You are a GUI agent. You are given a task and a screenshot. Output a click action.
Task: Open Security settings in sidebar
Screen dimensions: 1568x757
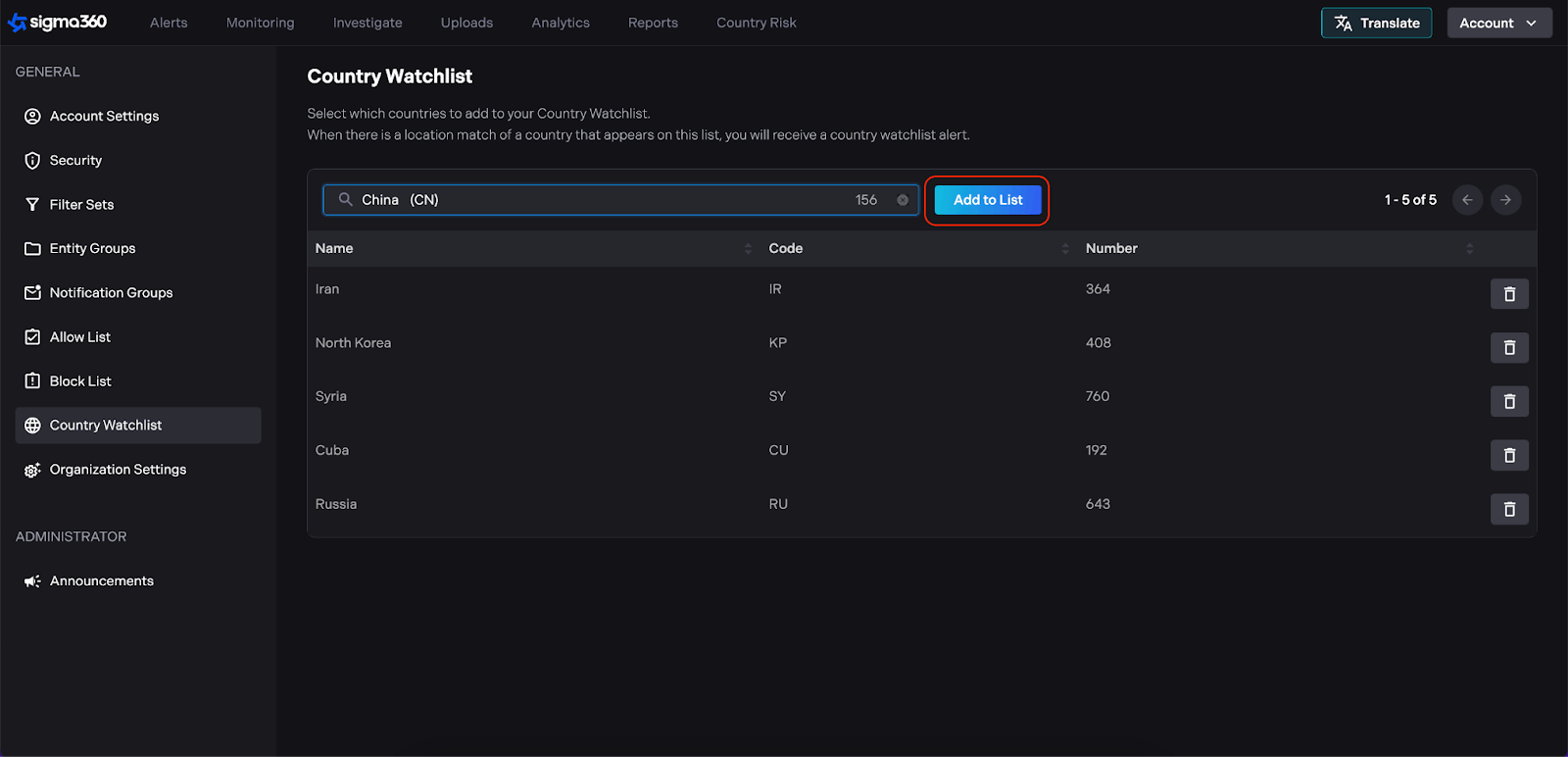coord(75,161)
